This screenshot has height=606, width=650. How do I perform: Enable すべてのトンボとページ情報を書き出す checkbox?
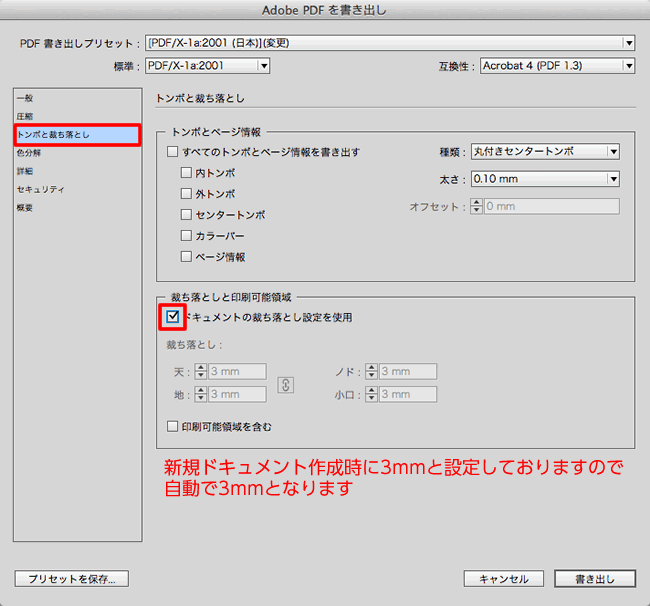pyautogui.click(x=172, y=152)
